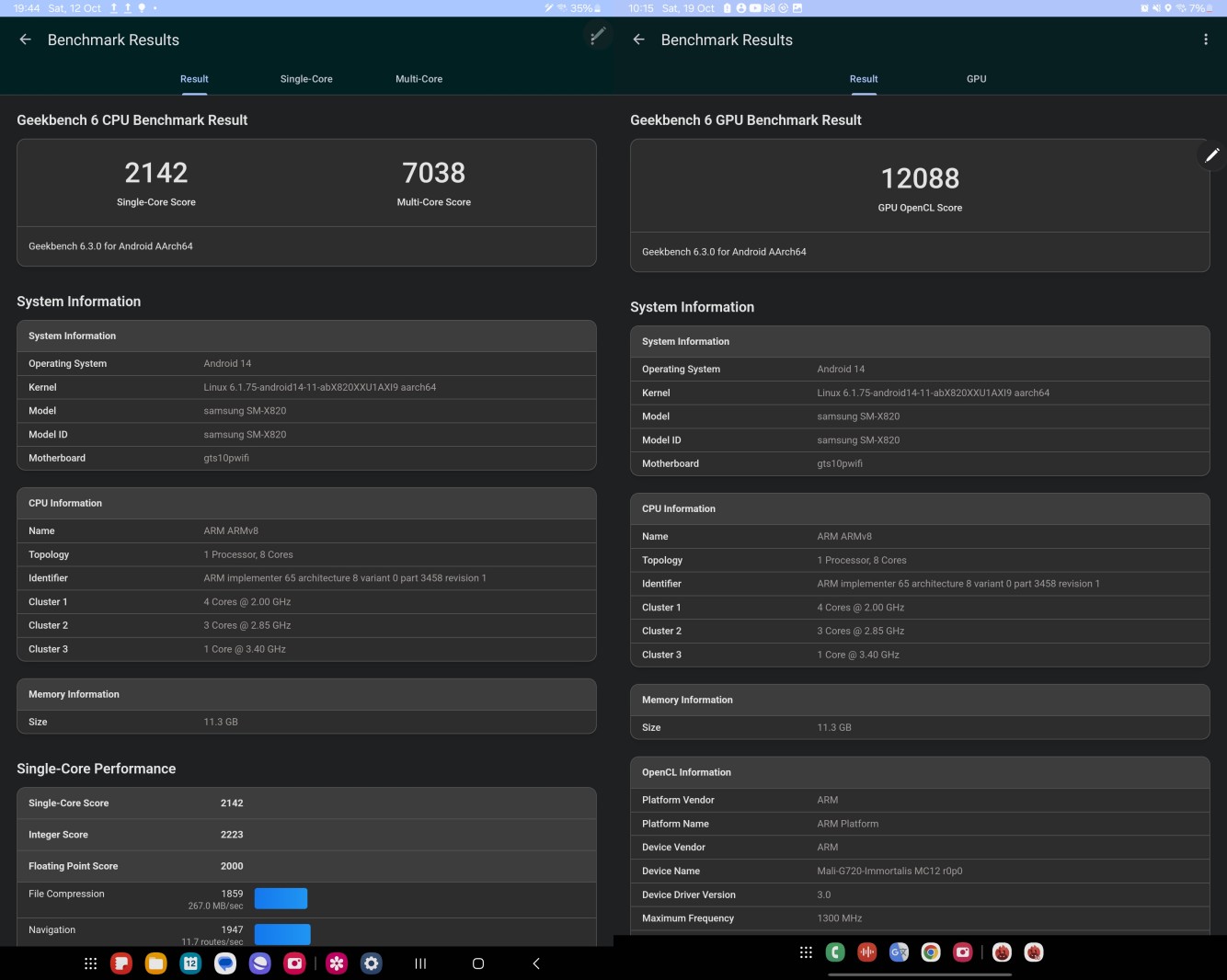This screenshot has height=980, width=1227.
Task: Select Maximum Frequency 1300 MHz row
Action: (x=920, y=918)
